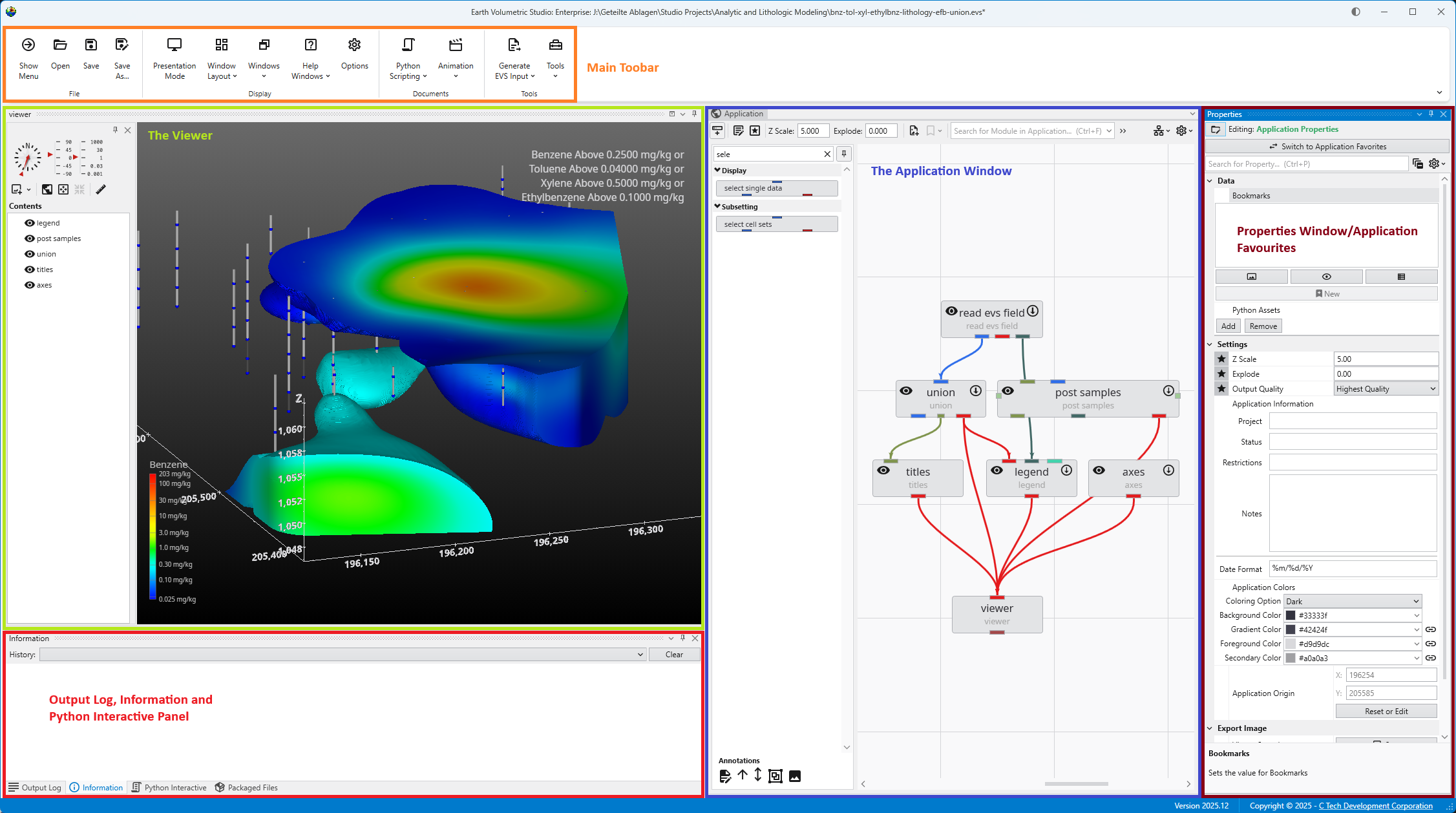Open the Options gear in the main toolbar
Image resolution: width=1456 pixels, height=813 pixels.
[354, 45]
